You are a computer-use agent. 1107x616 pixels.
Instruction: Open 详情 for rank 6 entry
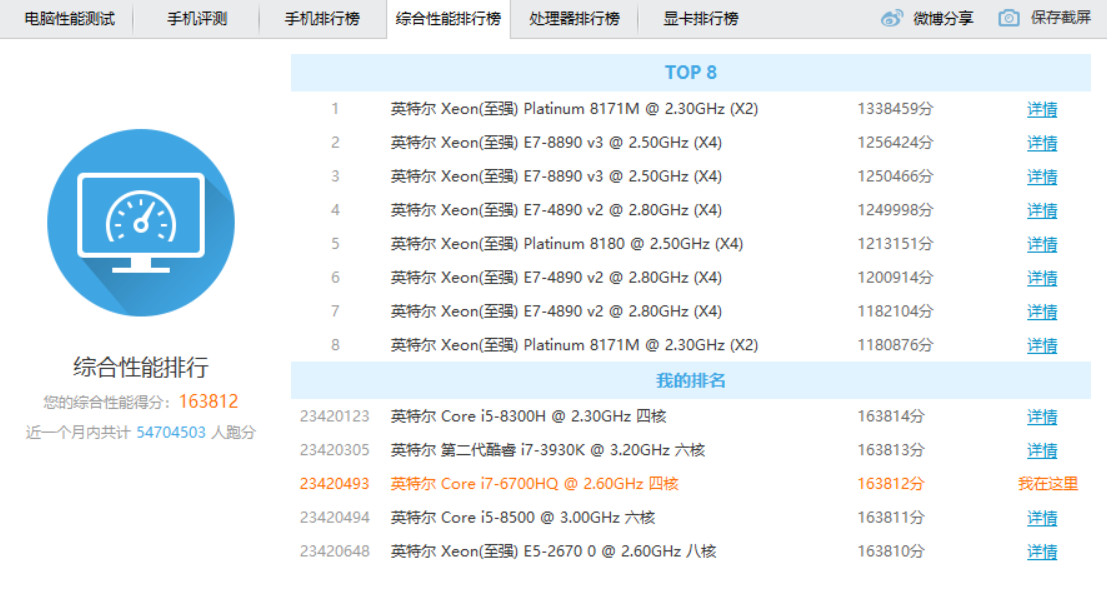[x=1042, y=278]
